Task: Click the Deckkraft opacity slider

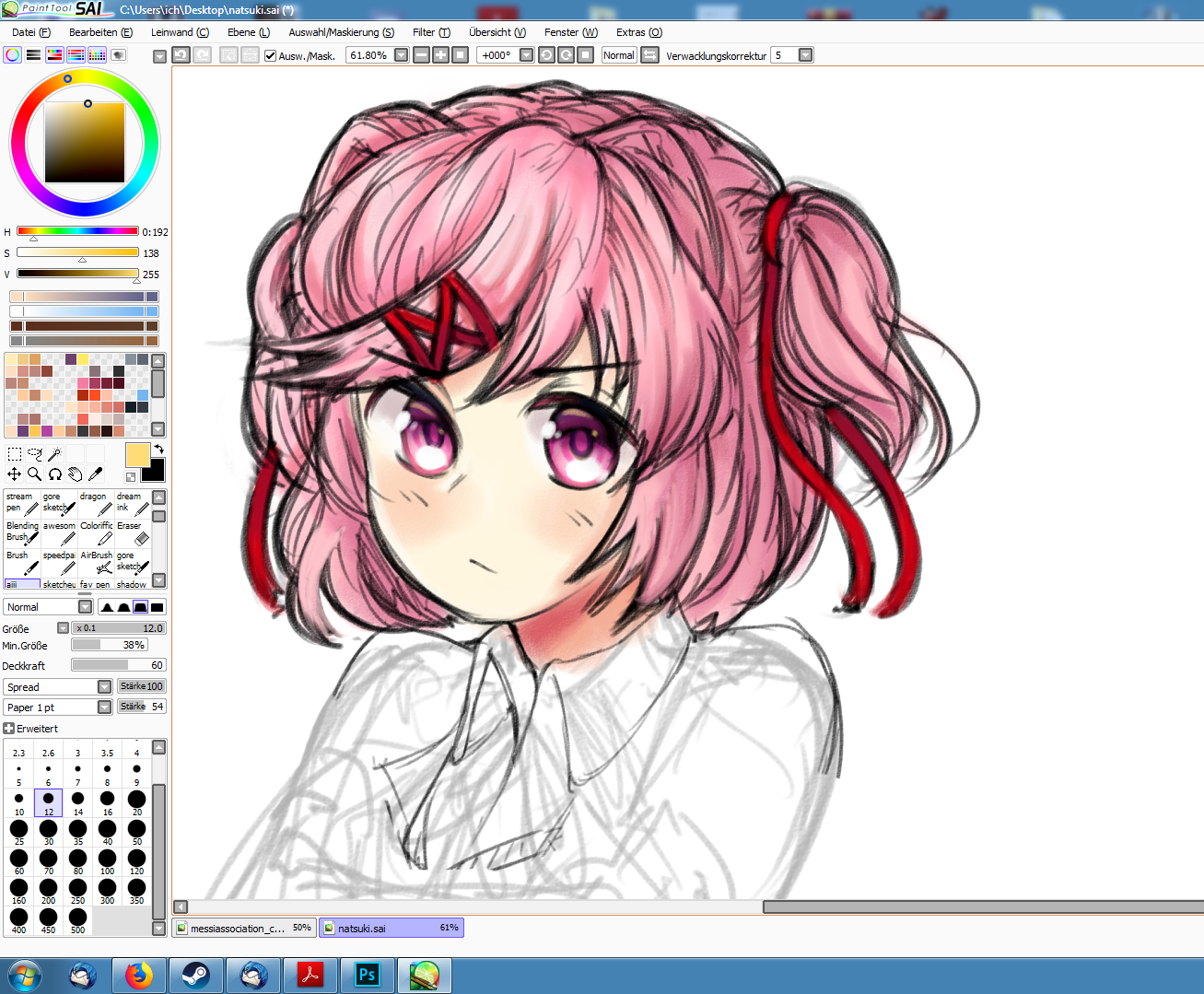Action: click(x=119, y=665)
